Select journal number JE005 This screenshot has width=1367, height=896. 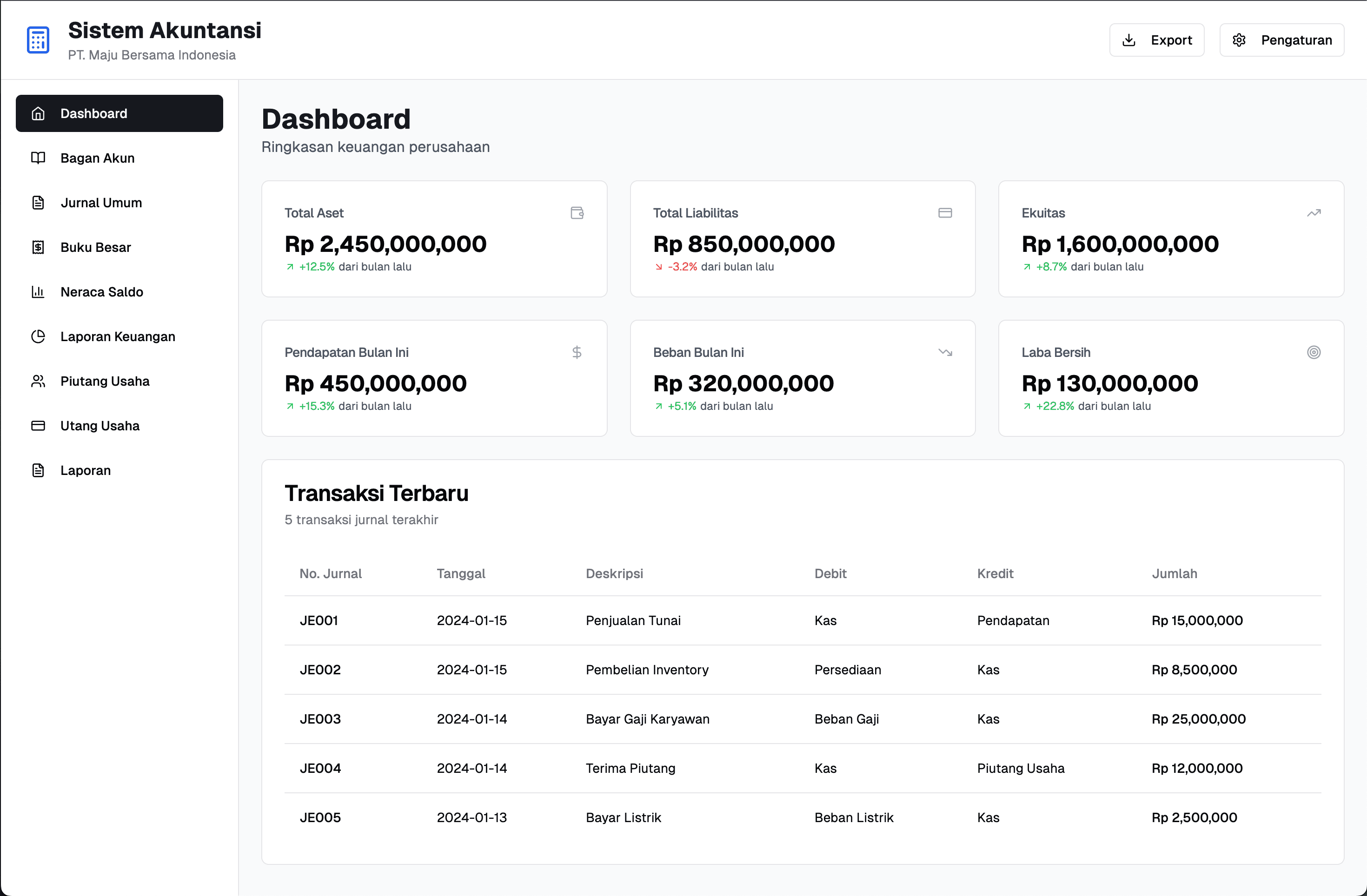tap(320, 818)
